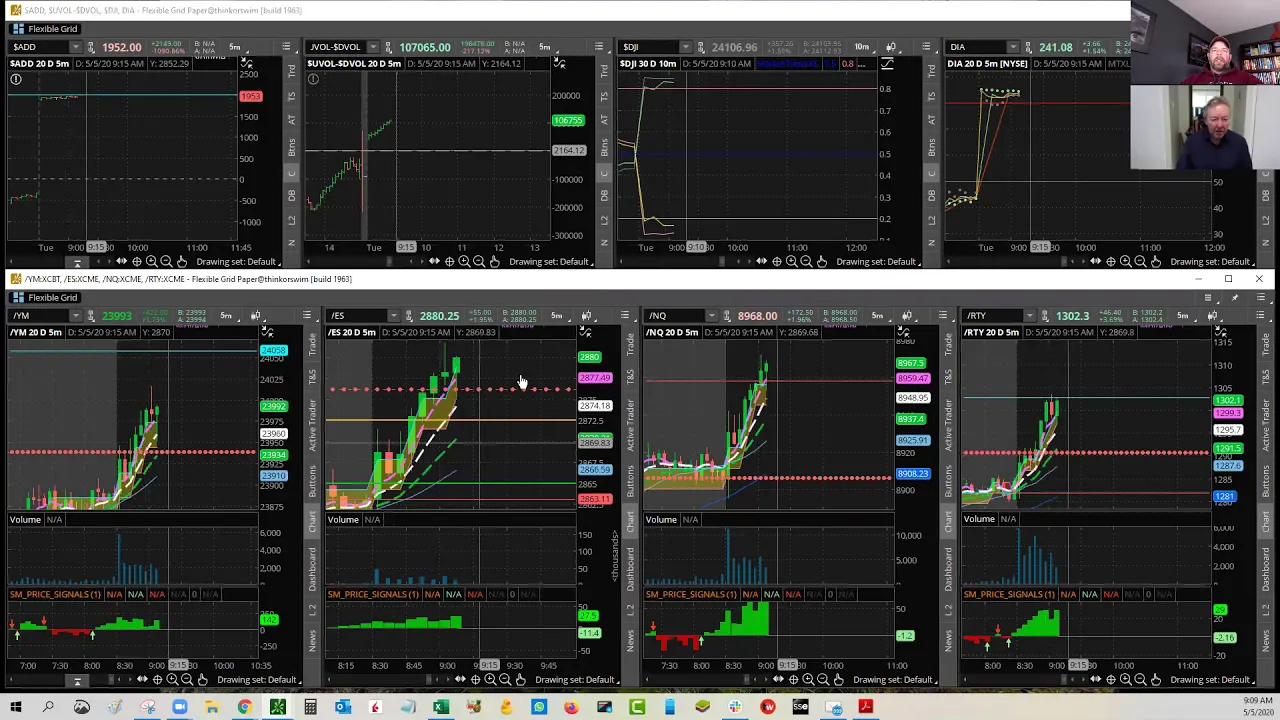Toggle the Trd side tab on $ADD chart

pyautogui.click(x=292, y=71)
